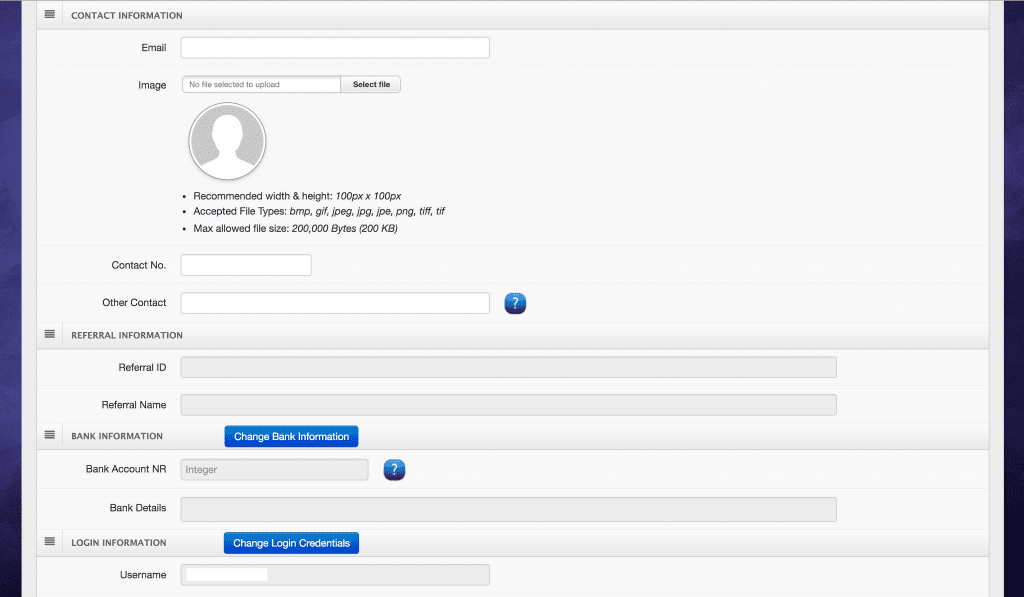The image size is (1024, 597).
Task: Click the Image label
Action: tap(152, 85)
